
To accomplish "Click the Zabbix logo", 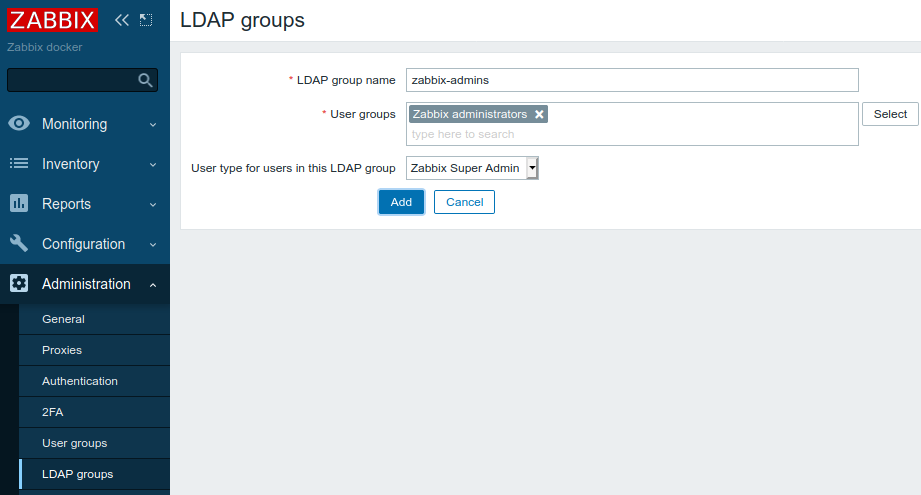I will click(x=52, y=20).
